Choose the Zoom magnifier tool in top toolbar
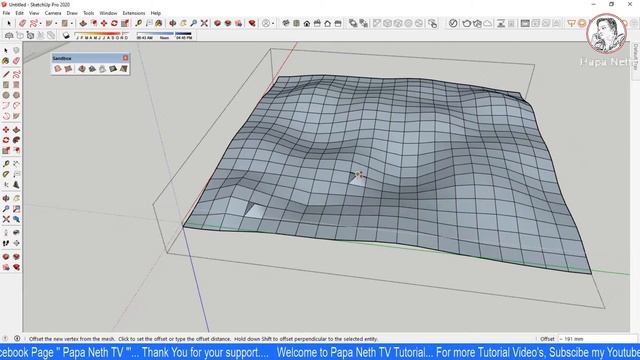The height and width of the screenshot is (360, 640). point(194,24)
